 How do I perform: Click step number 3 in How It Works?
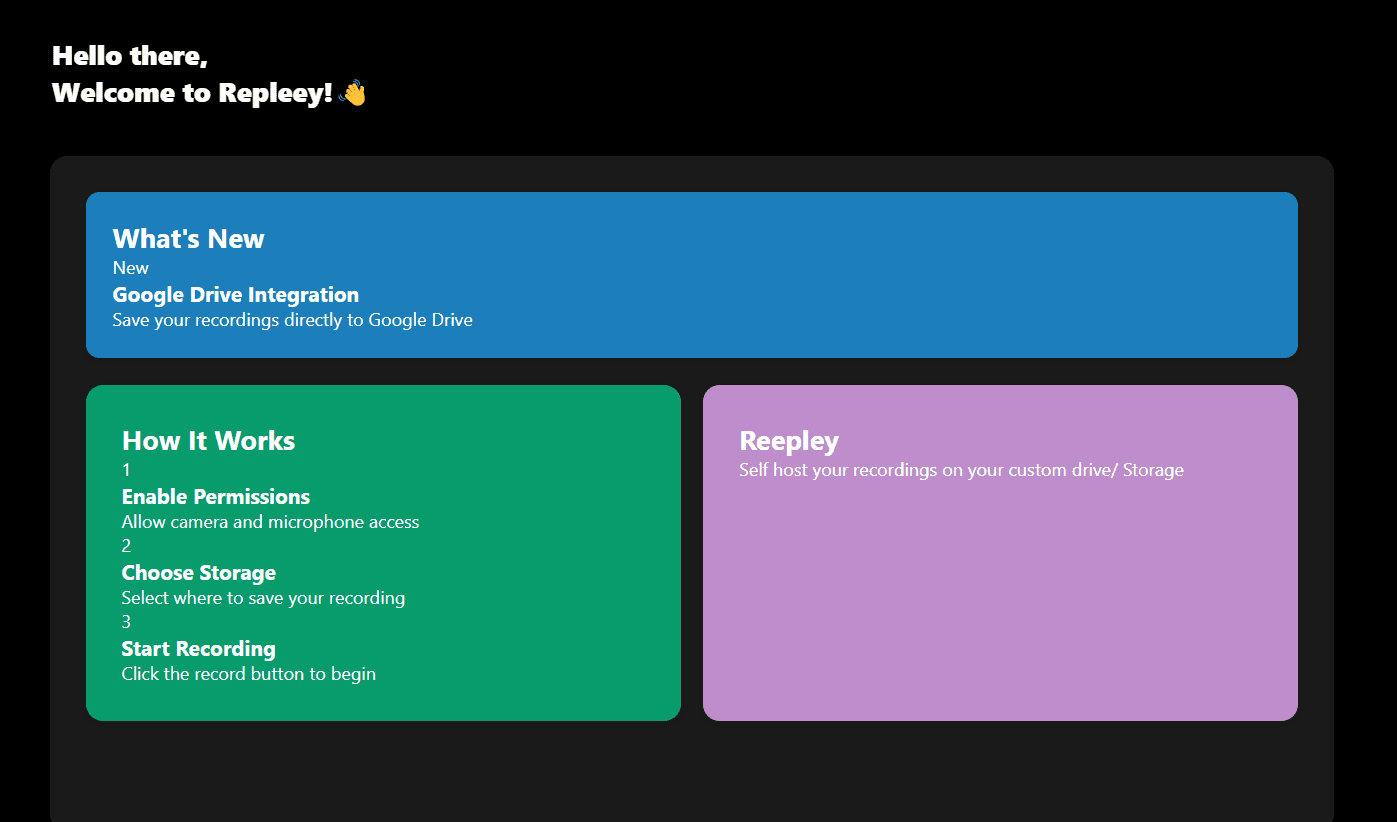point(126,622)
